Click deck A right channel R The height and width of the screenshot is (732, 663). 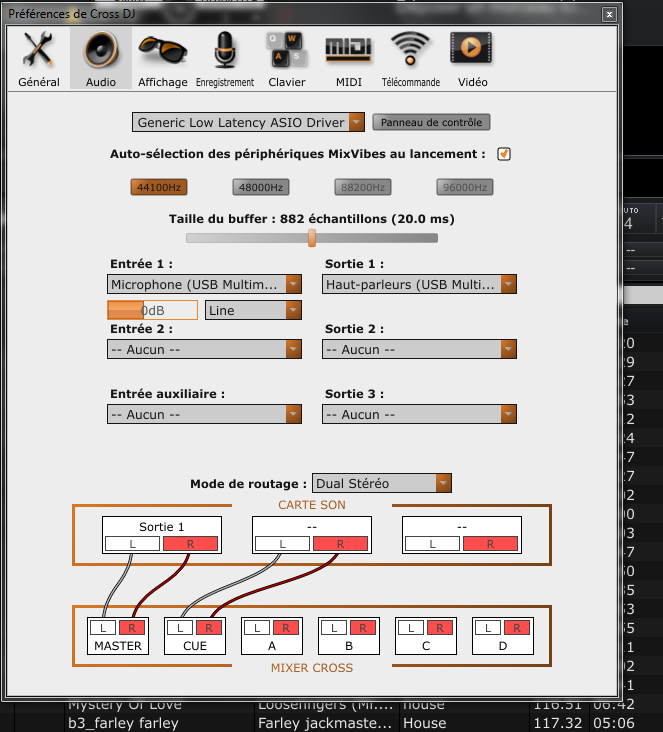tap(286, 628)
